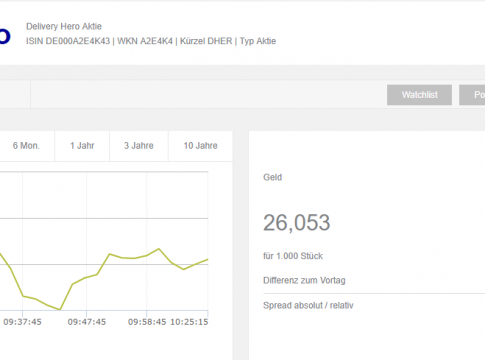Click the Geld price 26,053
The width and height of the screenshot is (485, 360).
297,223
